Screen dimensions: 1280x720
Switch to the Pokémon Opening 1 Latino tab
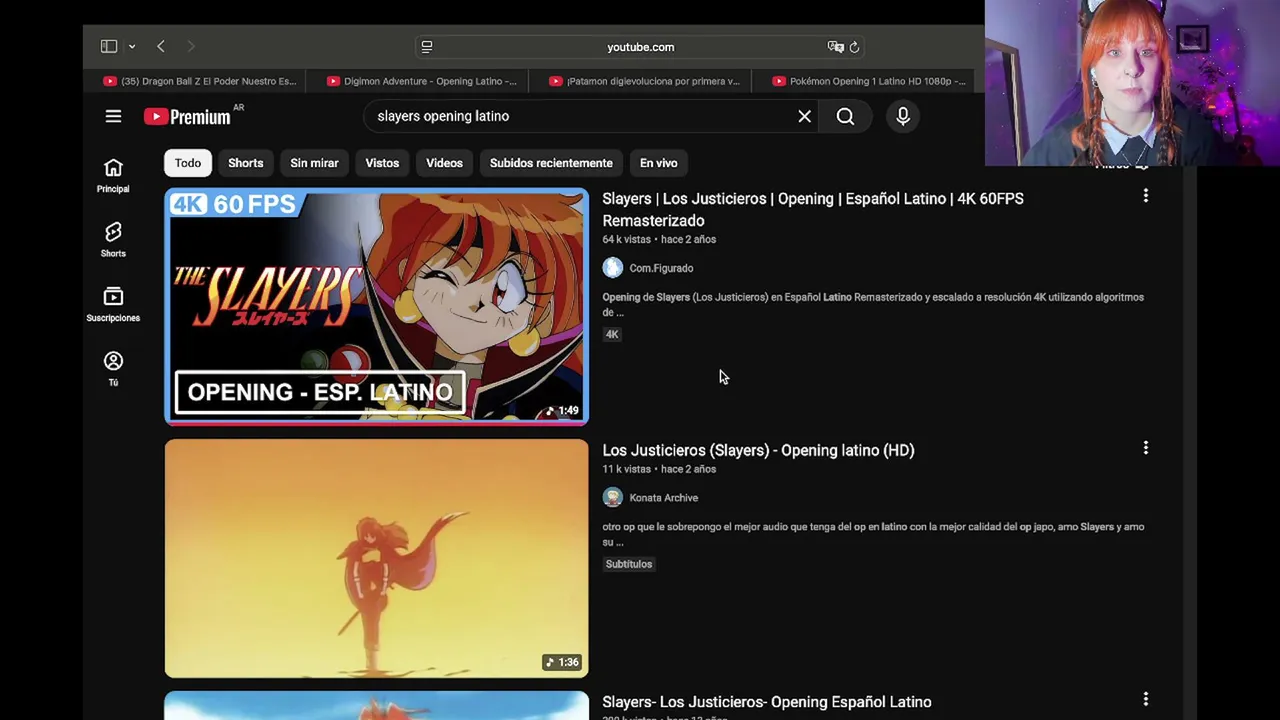tap(869, 81)
